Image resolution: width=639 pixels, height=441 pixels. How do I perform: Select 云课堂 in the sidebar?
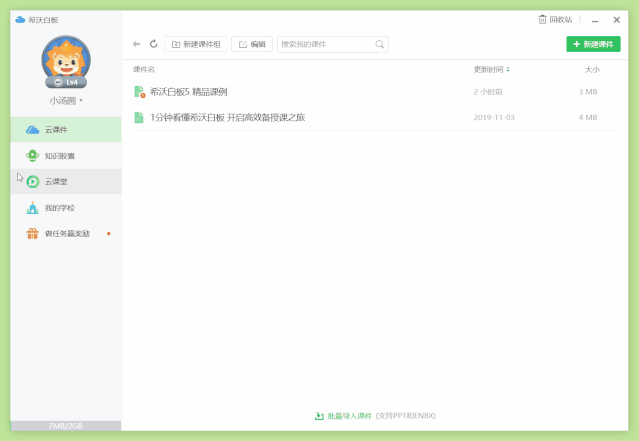tap(66, 181)
